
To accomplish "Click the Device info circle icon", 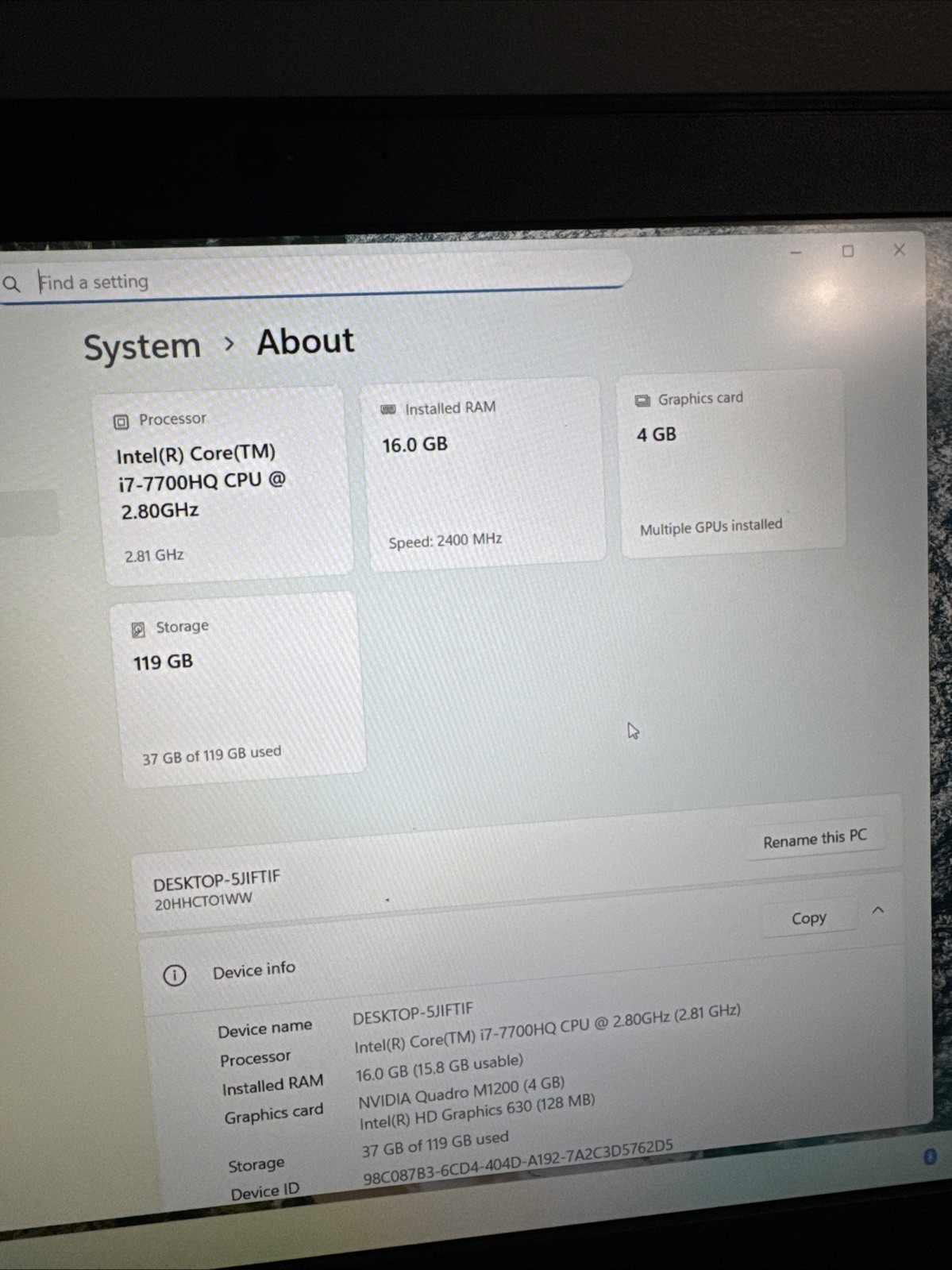I will click(x=175, y=975).
